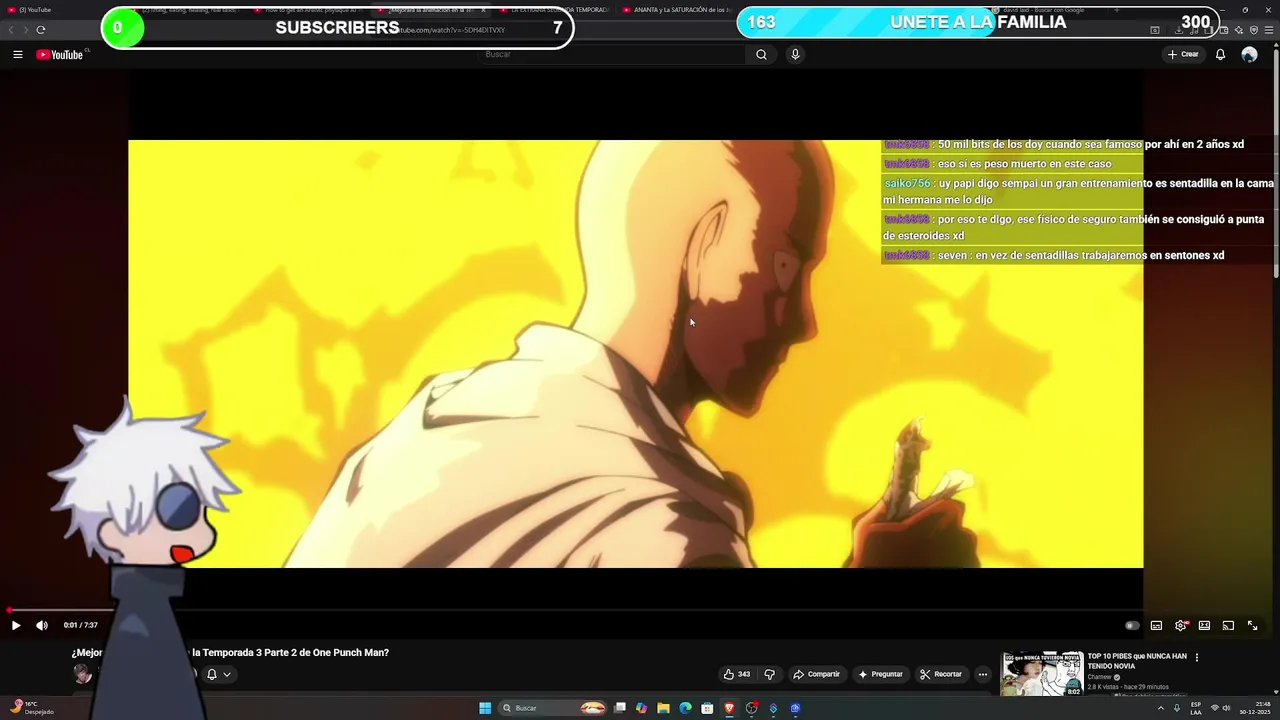Open the Windows Start menu

tap(485, 708)
